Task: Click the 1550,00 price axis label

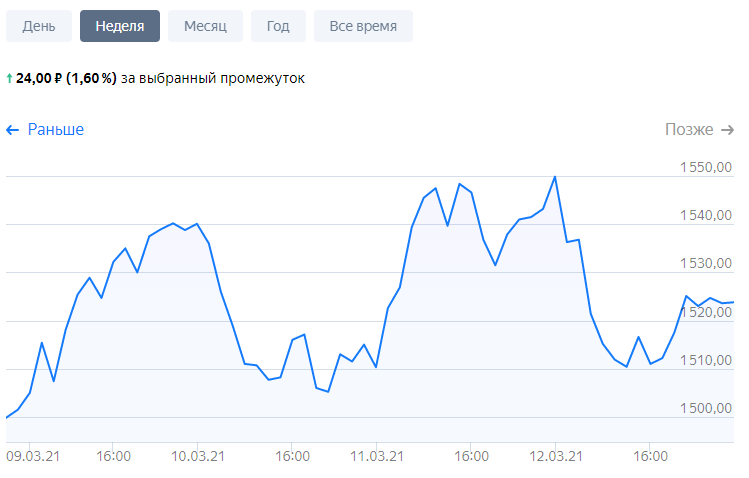Action: pyautogui.click(x=706, y=167)
